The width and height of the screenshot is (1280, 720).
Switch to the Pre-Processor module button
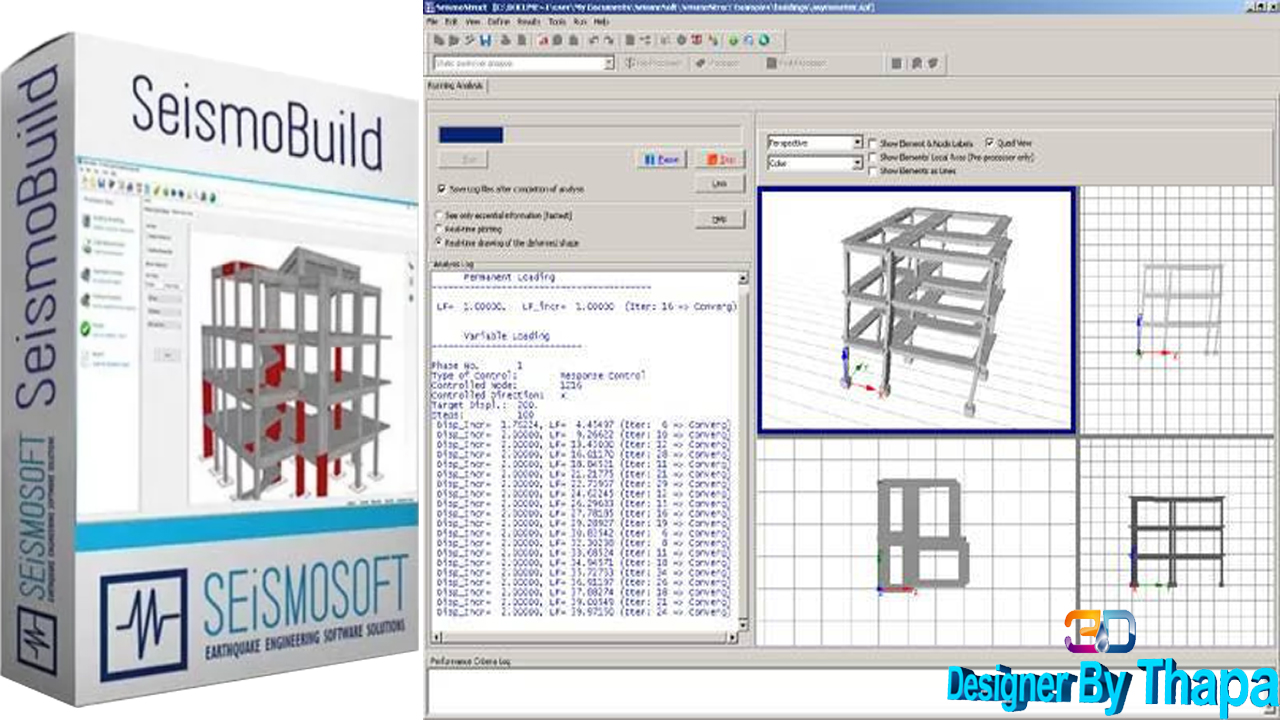655,63
